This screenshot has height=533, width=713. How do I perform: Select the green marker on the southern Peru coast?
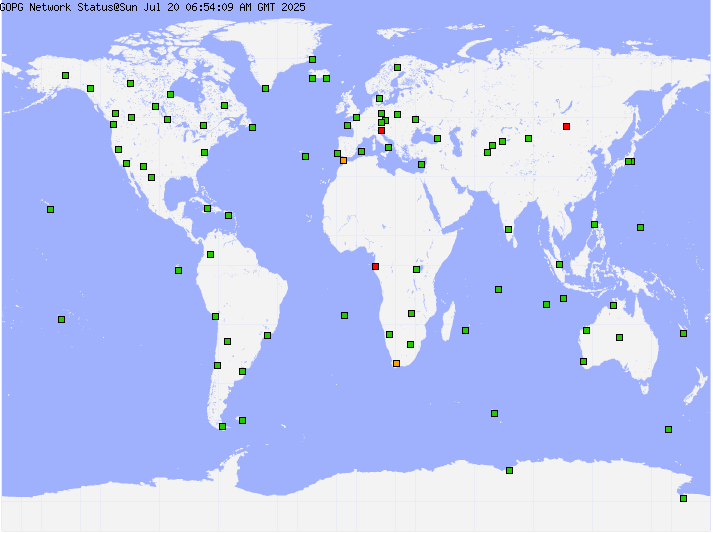coord(216,317)
